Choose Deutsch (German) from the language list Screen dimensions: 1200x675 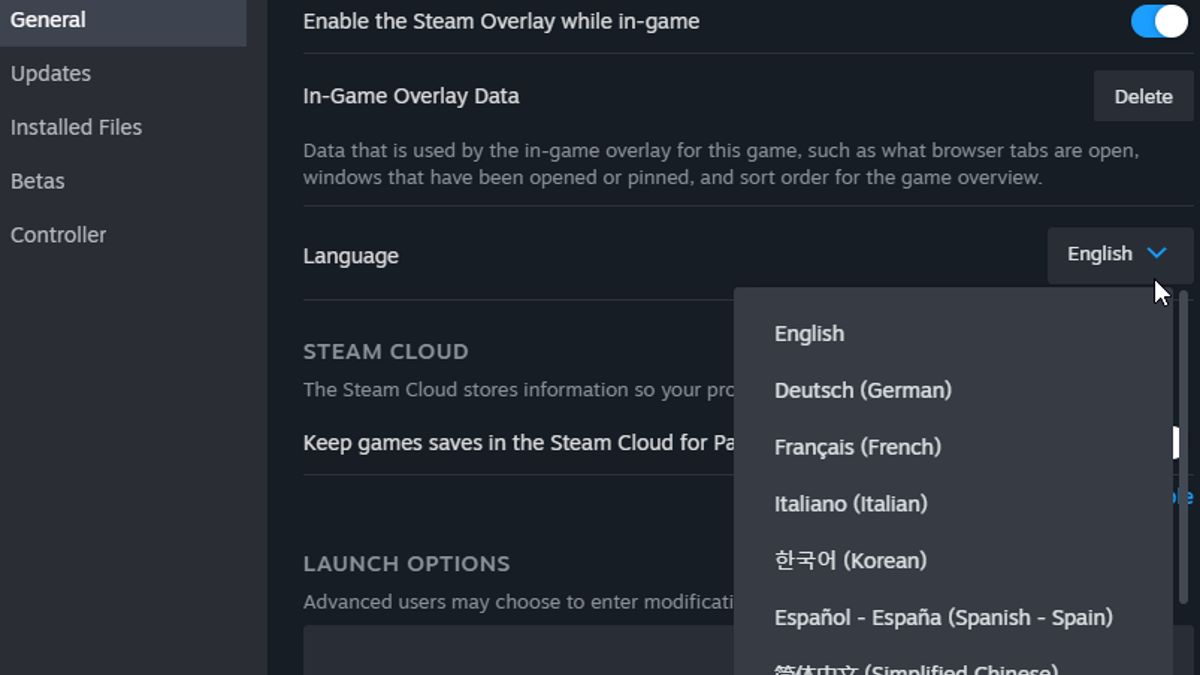[862, 390]
